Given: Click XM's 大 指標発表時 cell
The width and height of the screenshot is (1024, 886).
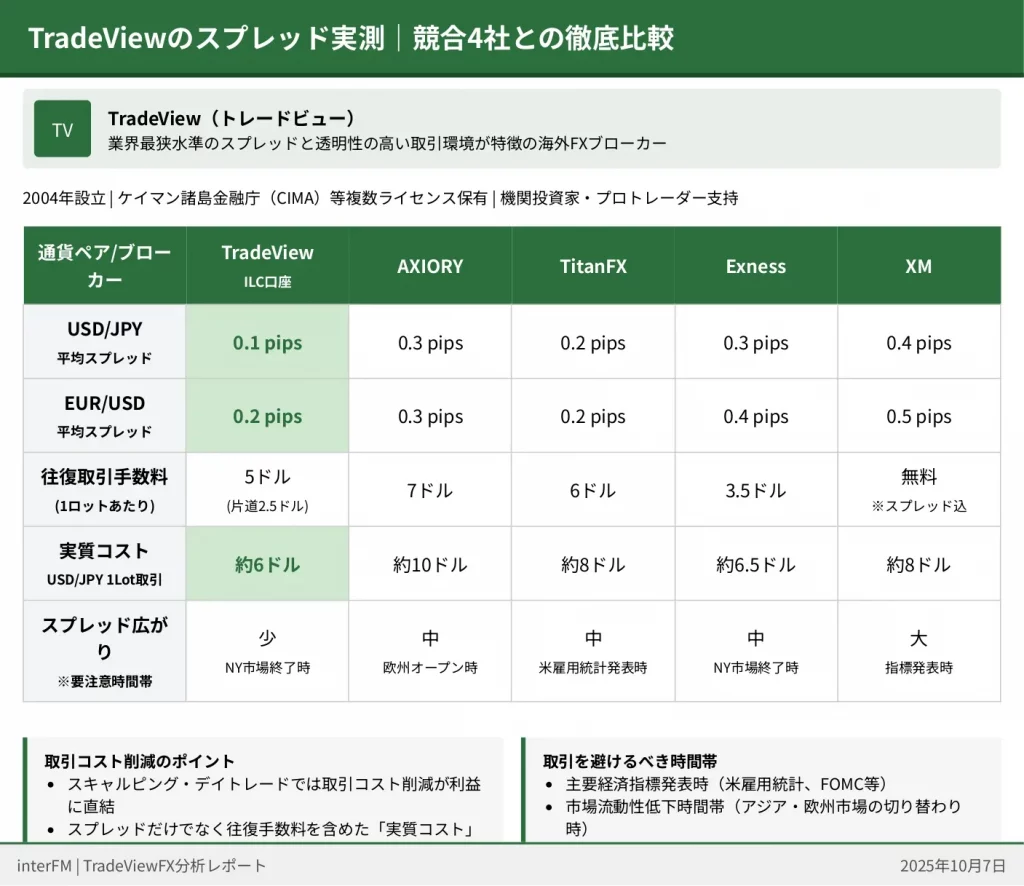Looking at the screenshot, I should pos(918,650).
